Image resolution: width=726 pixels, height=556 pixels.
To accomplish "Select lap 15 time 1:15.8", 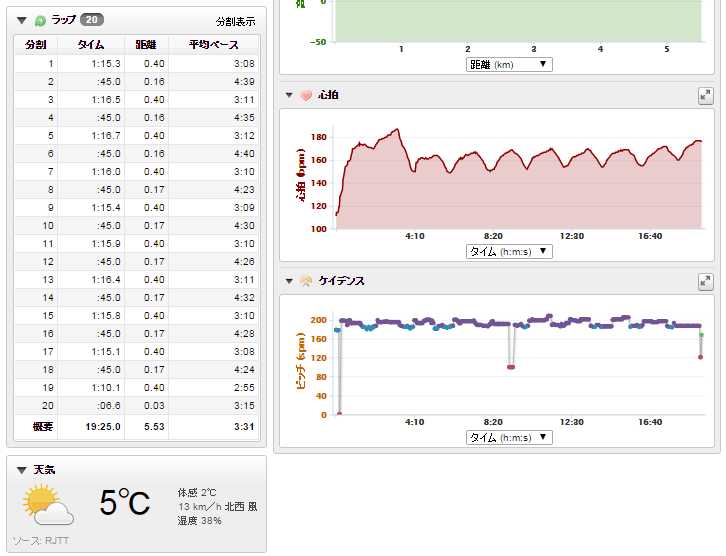I will (106, 316).
